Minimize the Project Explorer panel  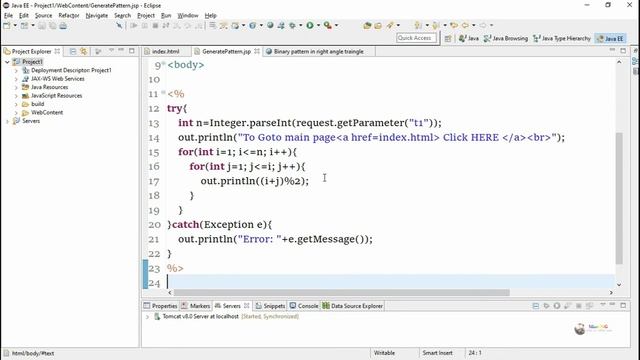click(x=121, y=51)
